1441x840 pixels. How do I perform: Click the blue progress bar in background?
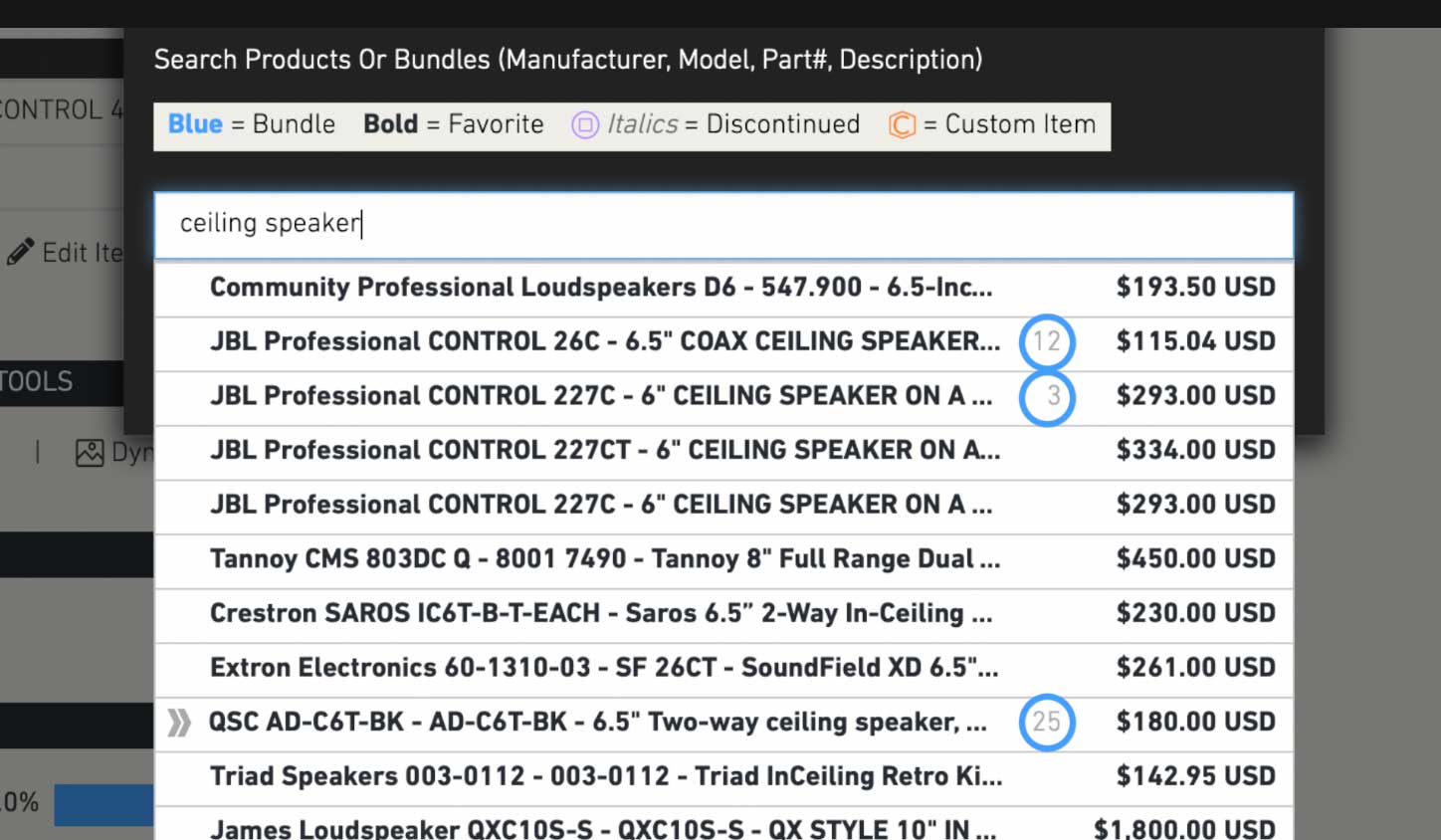(103, 804)
